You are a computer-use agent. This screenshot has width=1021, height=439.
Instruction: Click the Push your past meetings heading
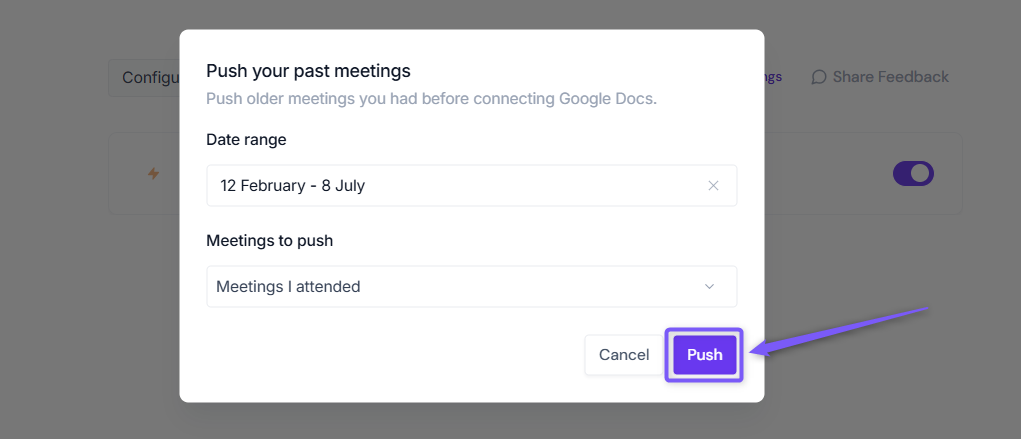[x=308, y=70]
